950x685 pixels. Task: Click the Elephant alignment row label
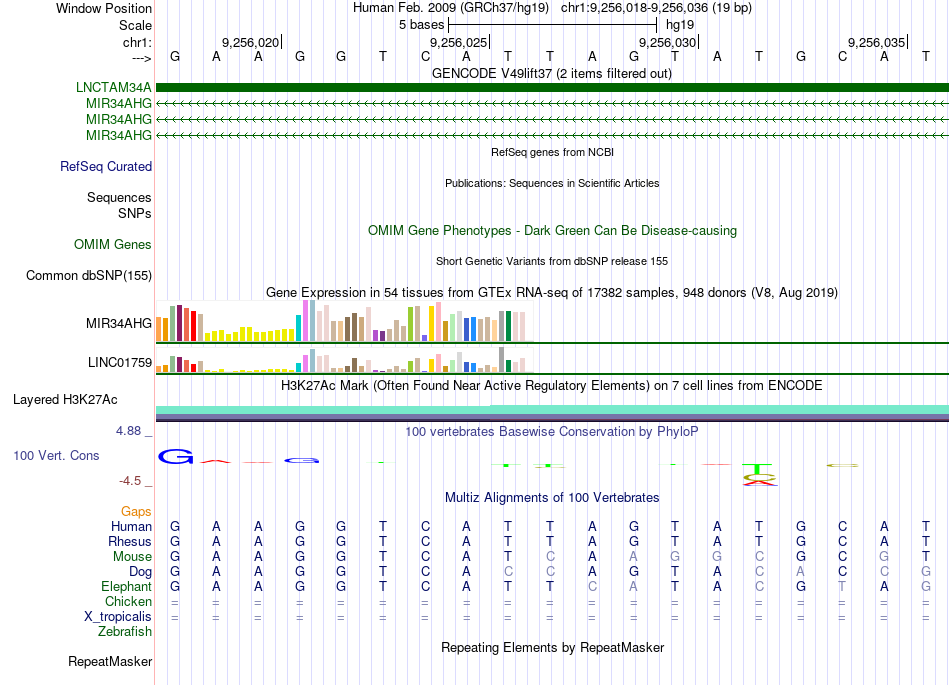pyautogui.click(x=126, y=586)
